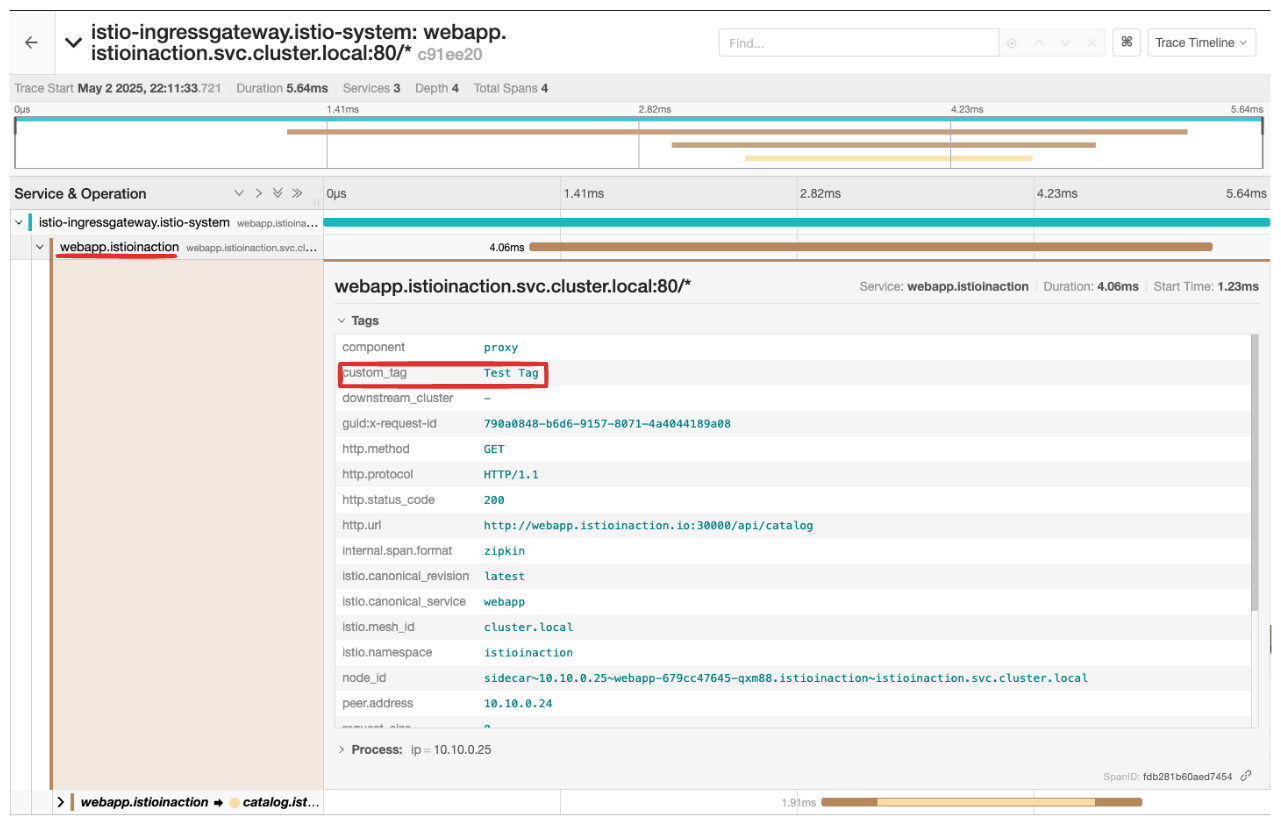The image size is (1281, 837).
Task: Clear the search with the X icon
Action: pos(1091,43)
